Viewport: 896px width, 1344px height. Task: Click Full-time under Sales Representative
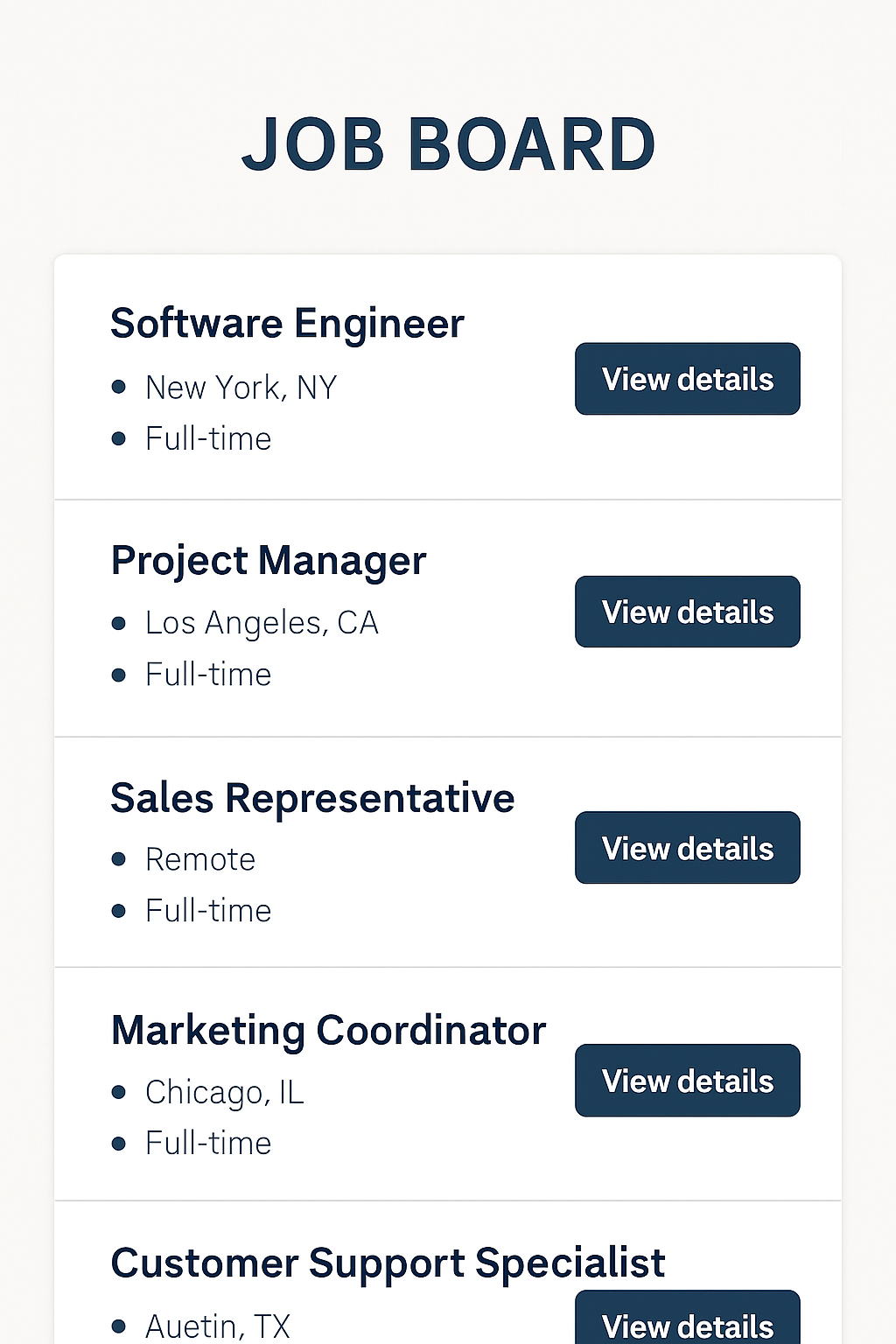[208, 911]
